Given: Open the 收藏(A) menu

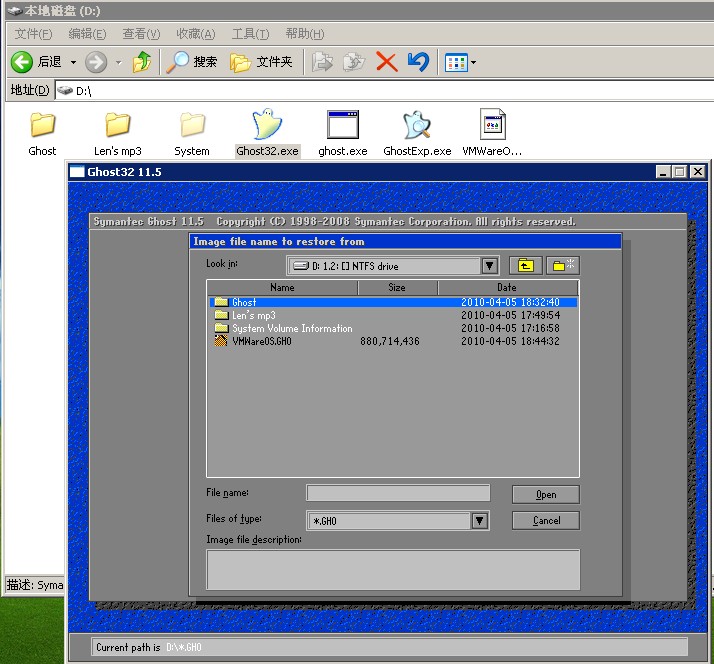Looking at the screenshot, I should [195, 34].
